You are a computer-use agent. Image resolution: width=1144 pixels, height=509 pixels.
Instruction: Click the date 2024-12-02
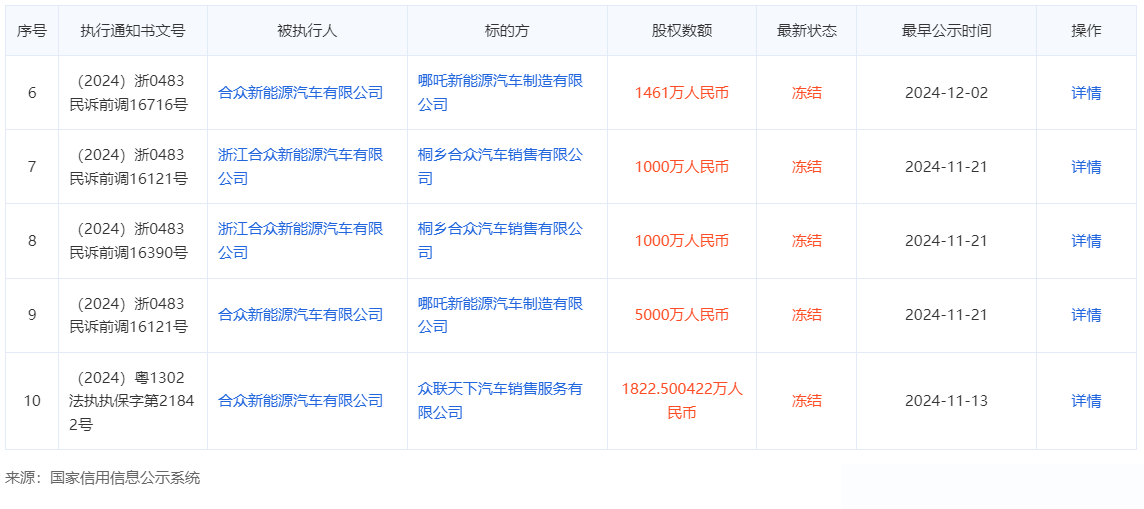pyautogui.click(x=946, y=93)
